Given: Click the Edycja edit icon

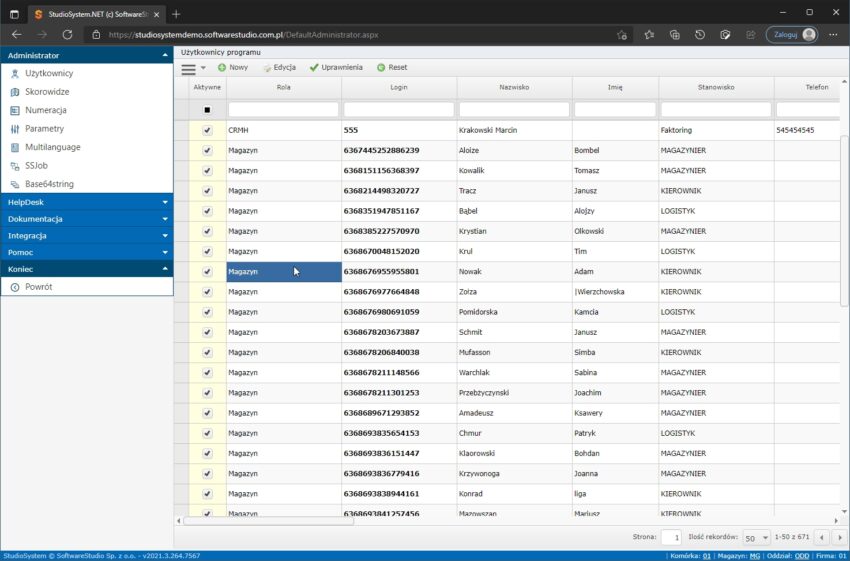Looking at the screenshot, I should [267, 68].
